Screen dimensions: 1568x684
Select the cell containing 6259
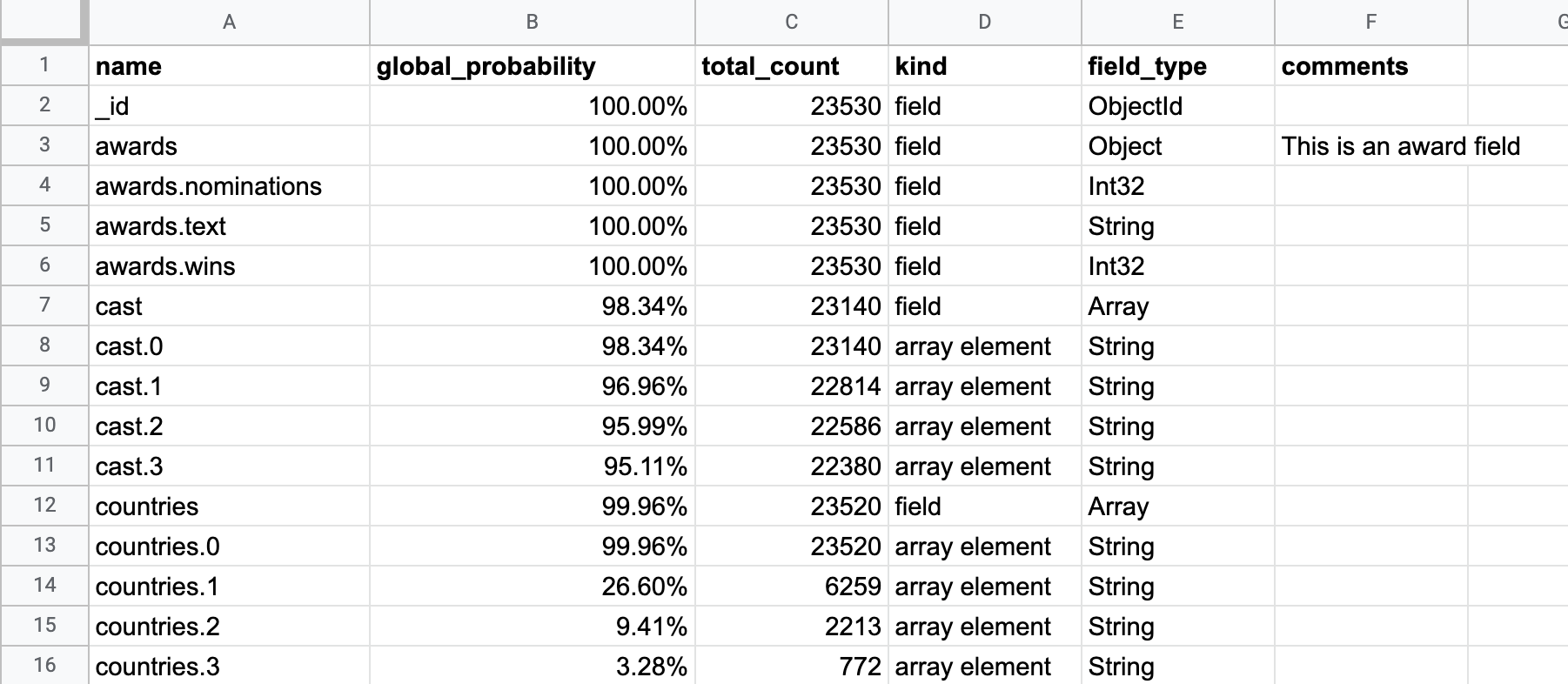click(791, 587)
